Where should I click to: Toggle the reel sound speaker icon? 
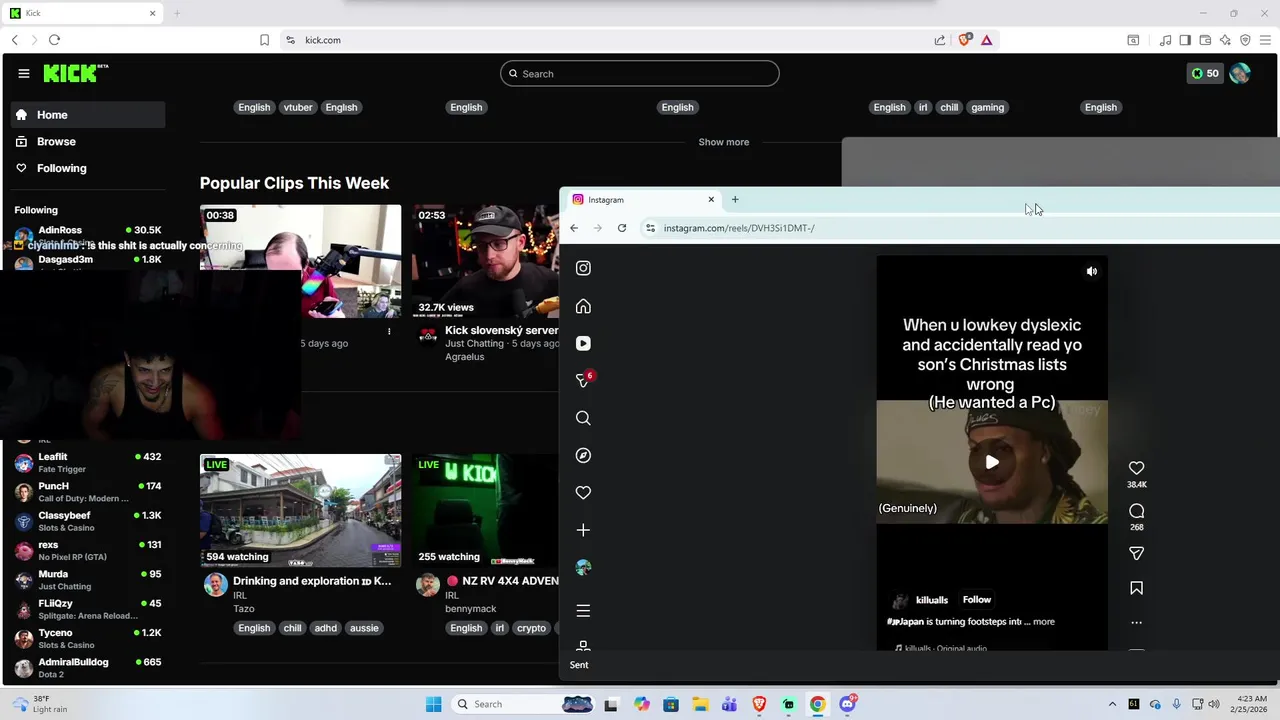[1092, 271]
